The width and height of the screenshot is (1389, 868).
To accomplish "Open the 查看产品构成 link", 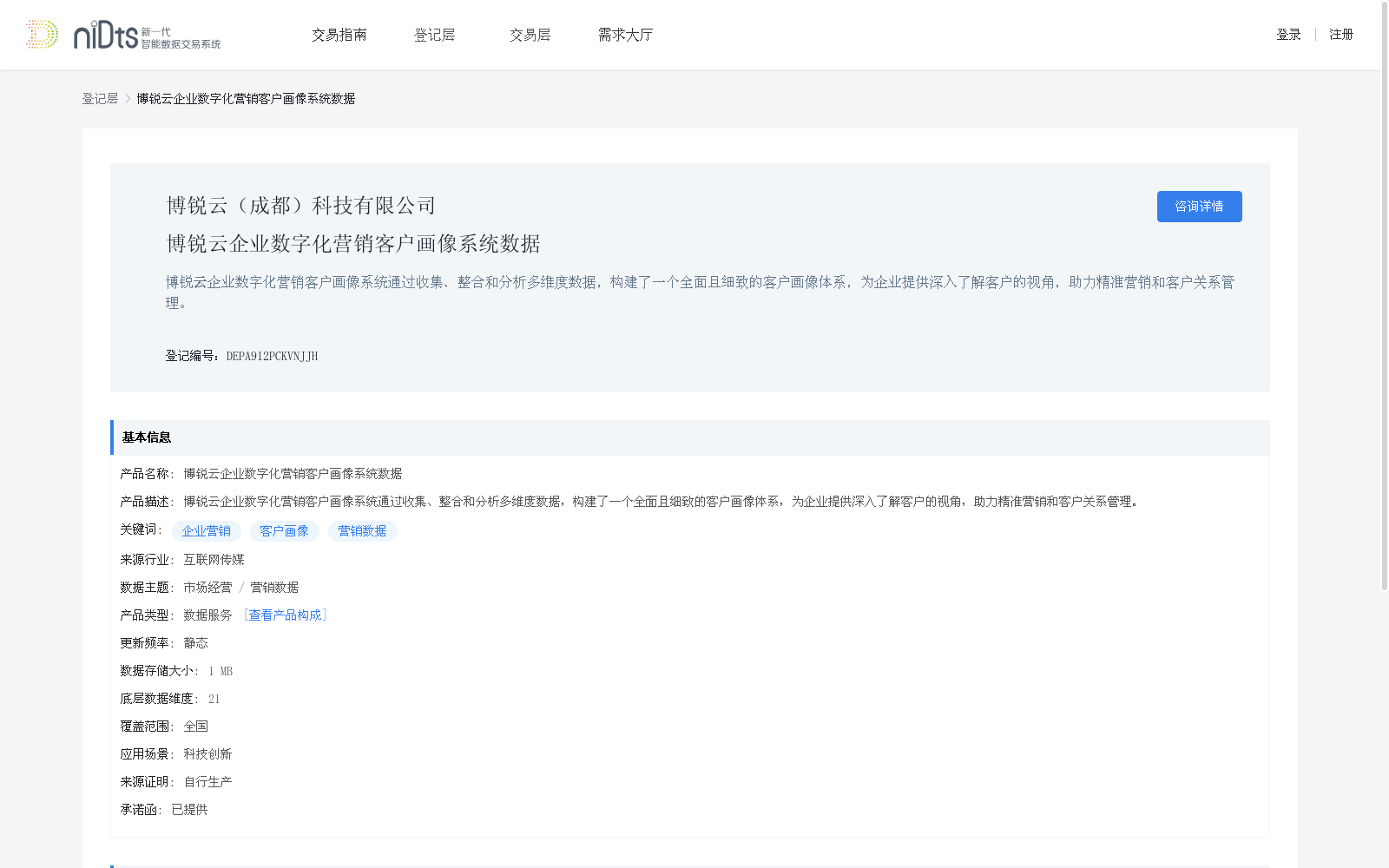I will click(286, 615).
